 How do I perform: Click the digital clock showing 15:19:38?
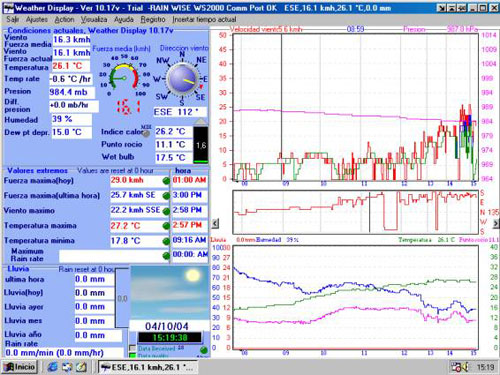click(170, 338)
